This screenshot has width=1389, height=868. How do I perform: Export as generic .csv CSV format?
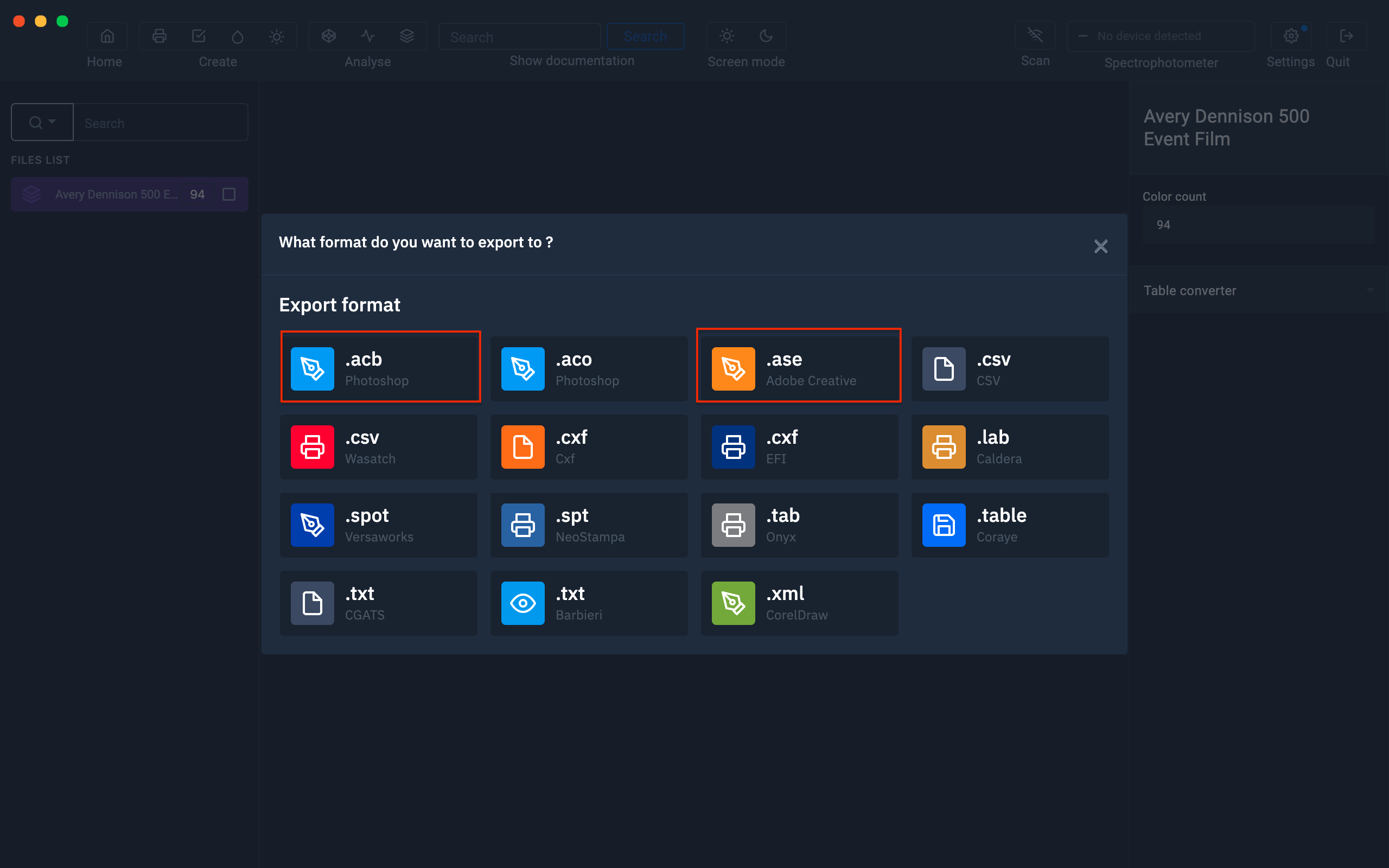[1010, 368]
